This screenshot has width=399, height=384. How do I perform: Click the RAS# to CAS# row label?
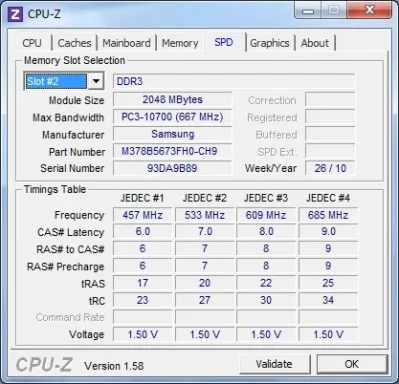point(70,249)
